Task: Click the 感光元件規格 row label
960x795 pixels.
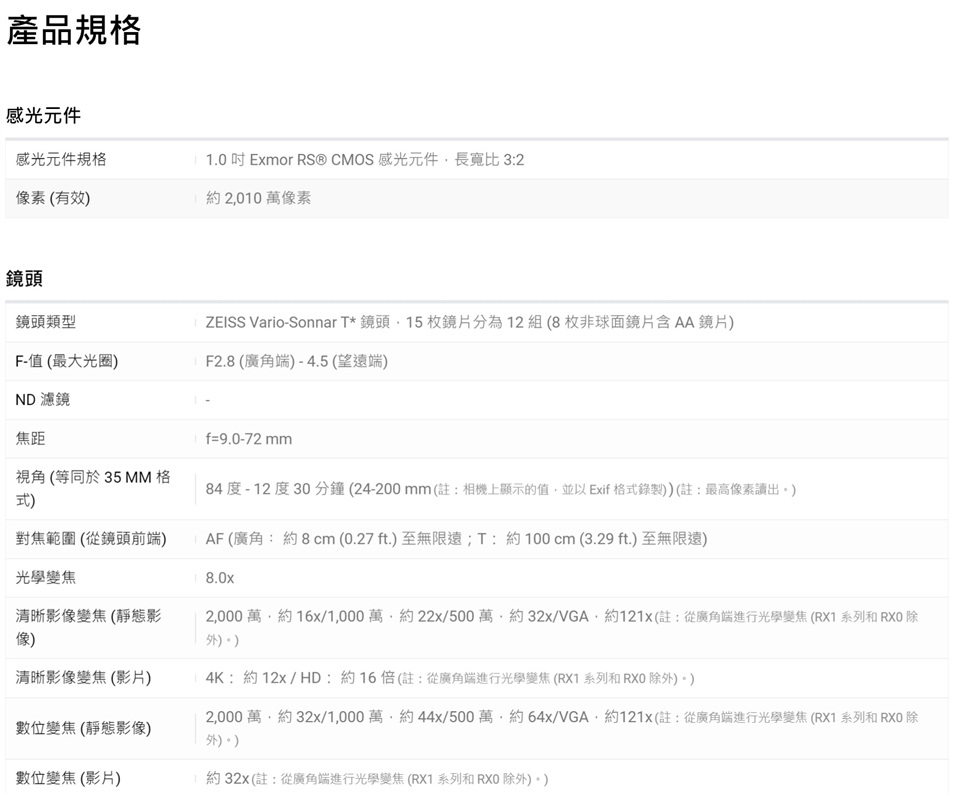Action: coord(61,159)
